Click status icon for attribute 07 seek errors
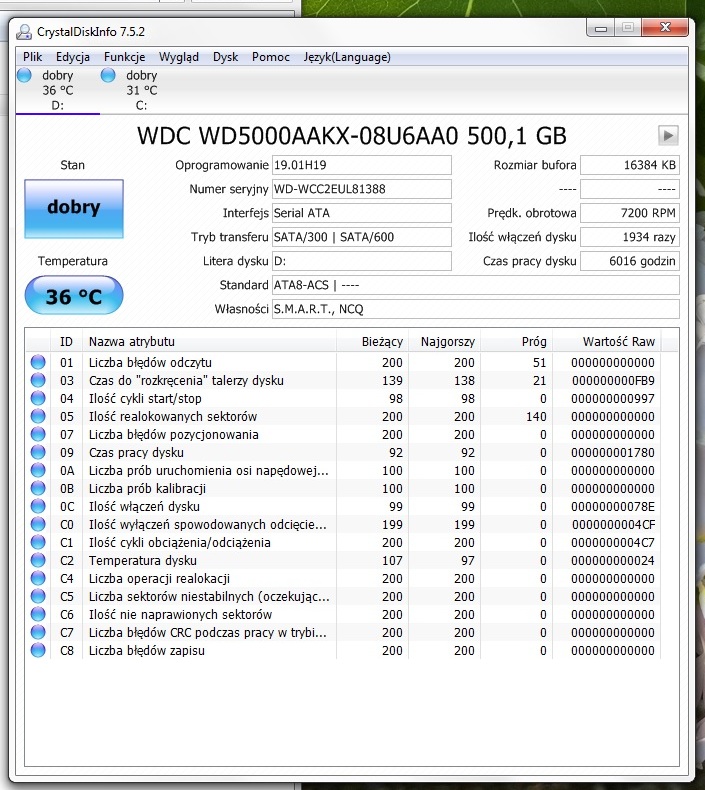 (x=38, y=434)
